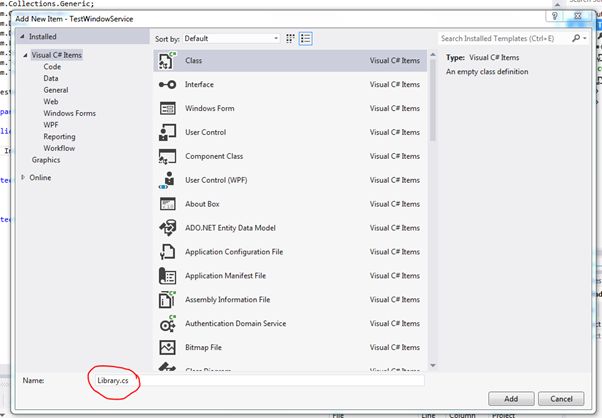Click the scroll up arrow of template list
The height and width of the screenshot is (418, 602).
click(433, 55)
